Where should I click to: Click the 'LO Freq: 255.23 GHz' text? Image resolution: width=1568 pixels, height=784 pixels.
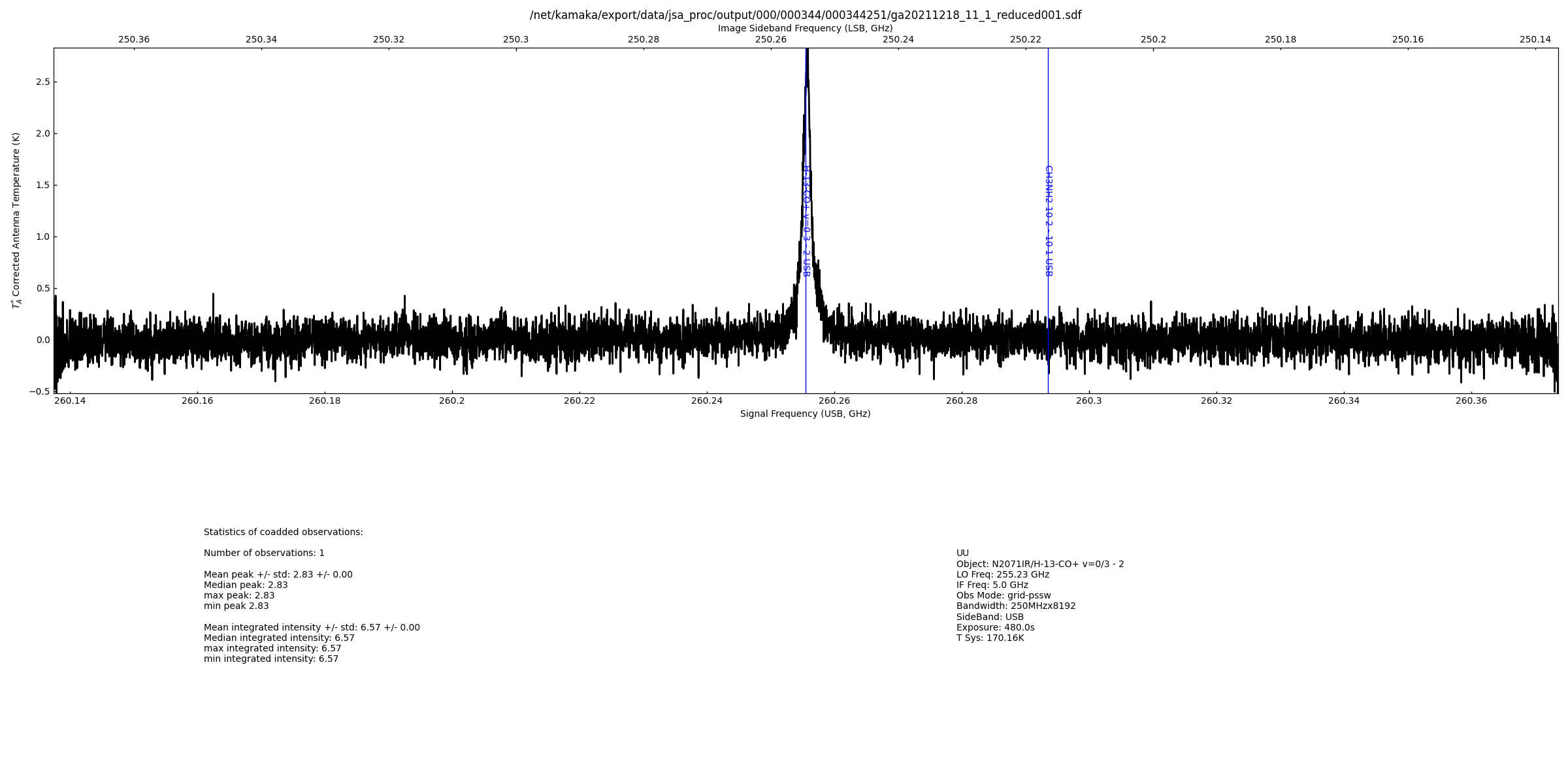(x=1002, y=574)
